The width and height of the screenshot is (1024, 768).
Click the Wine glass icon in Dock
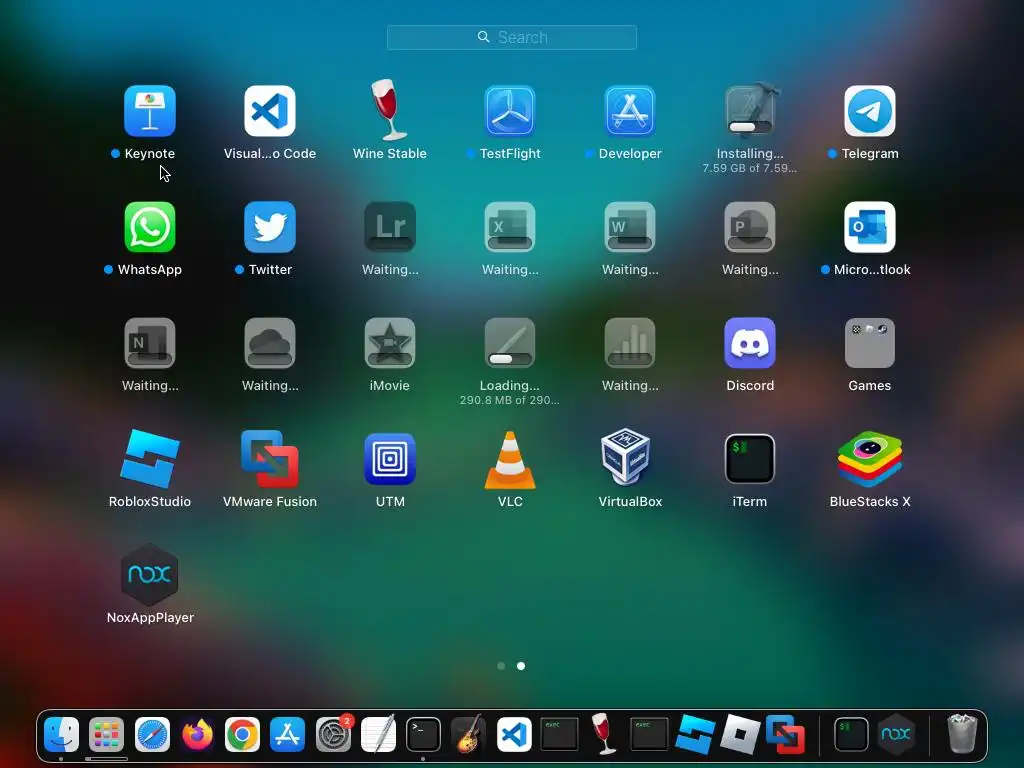604,733
